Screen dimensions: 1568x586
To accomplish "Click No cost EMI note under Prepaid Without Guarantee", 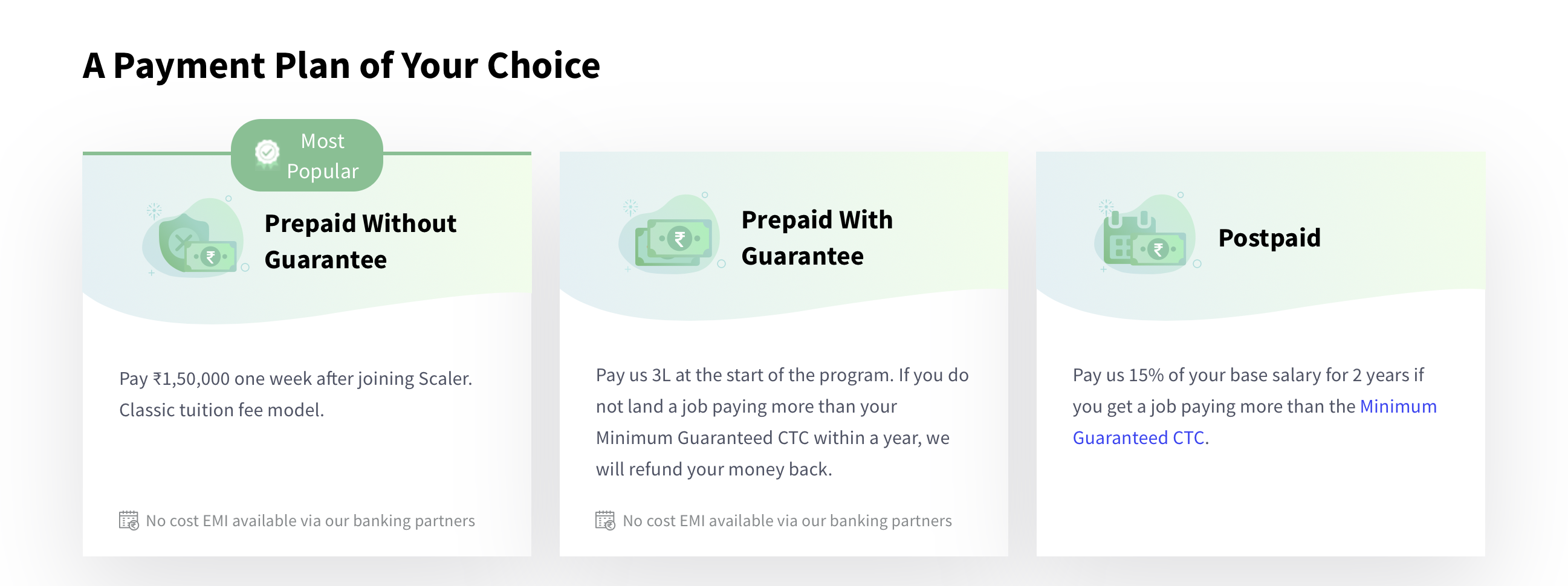I will 310,521.
